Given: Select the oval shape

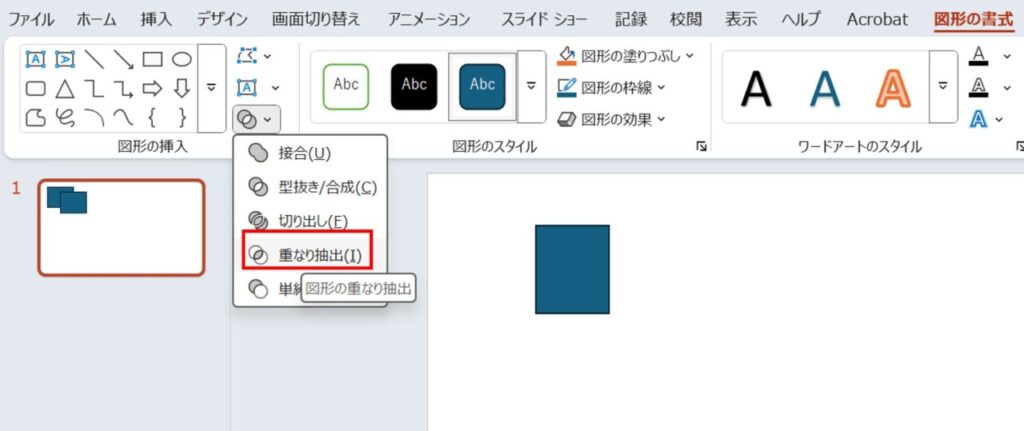Looking at the screenshot, I should [182, 59].
